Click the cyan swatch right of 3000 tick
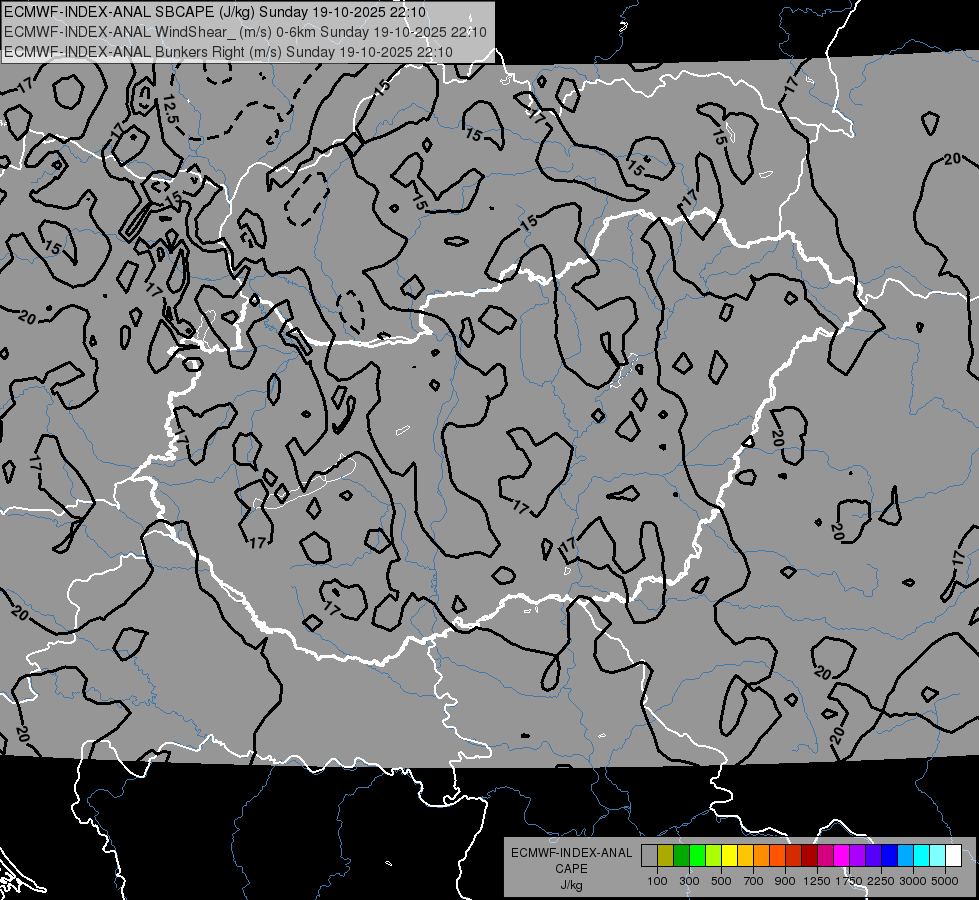 click(x=922, y=856)
